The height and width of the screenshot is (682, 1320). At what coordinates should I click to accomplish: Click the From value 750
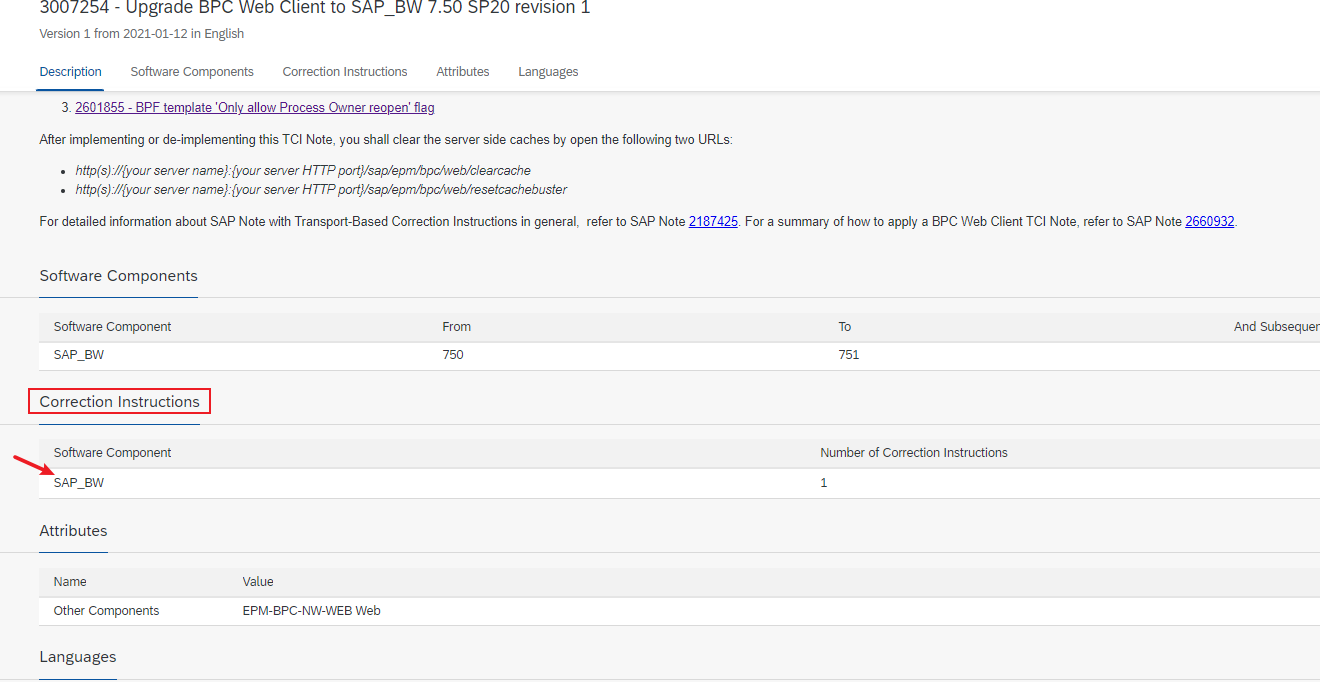[x=453, y=355]
